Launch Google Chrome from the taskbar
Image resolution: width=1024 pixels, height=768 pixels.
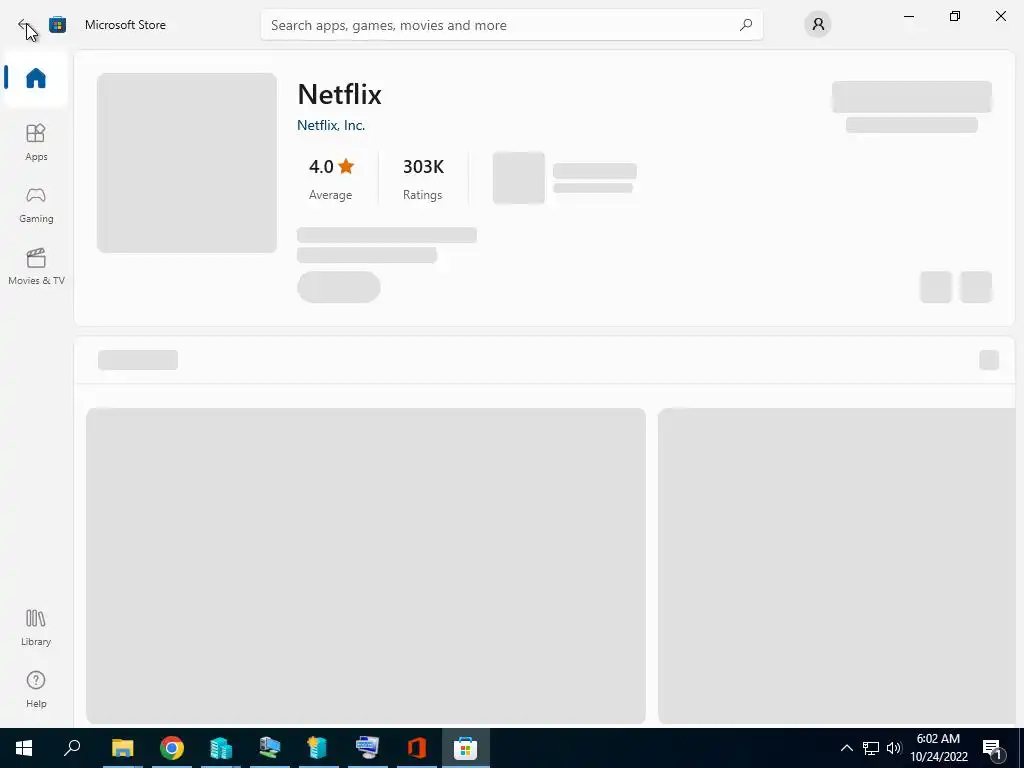[172, 748]
